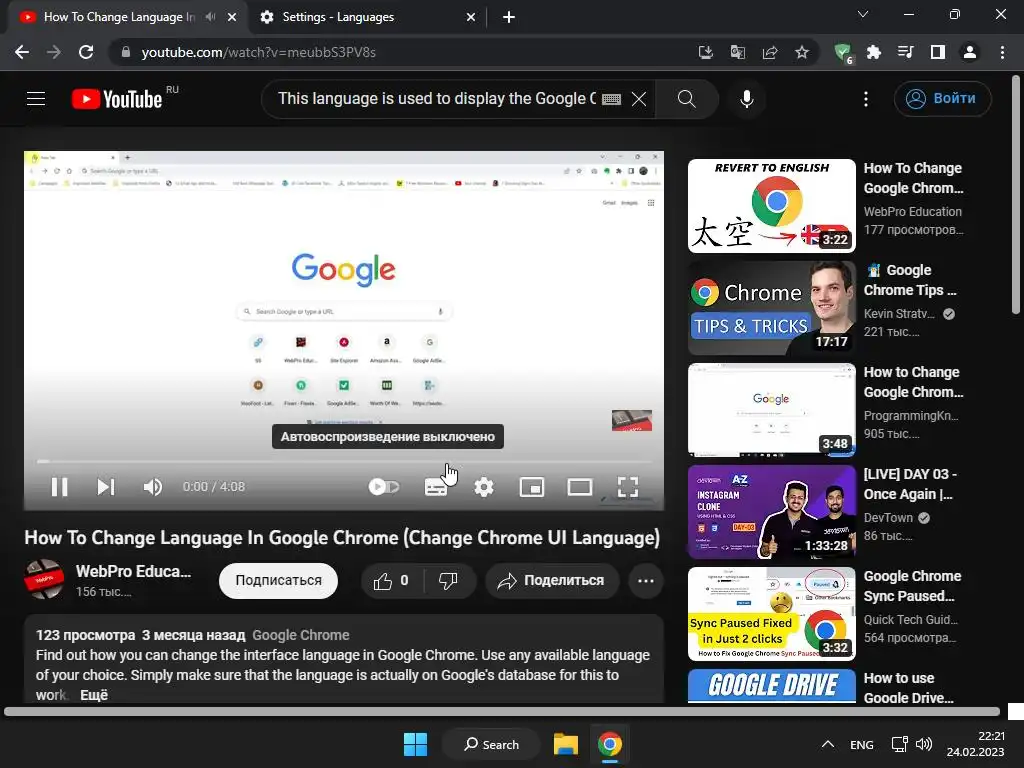The image size is (1024, 768).
Task: View site info lock icon
Action: pos(126,52)
